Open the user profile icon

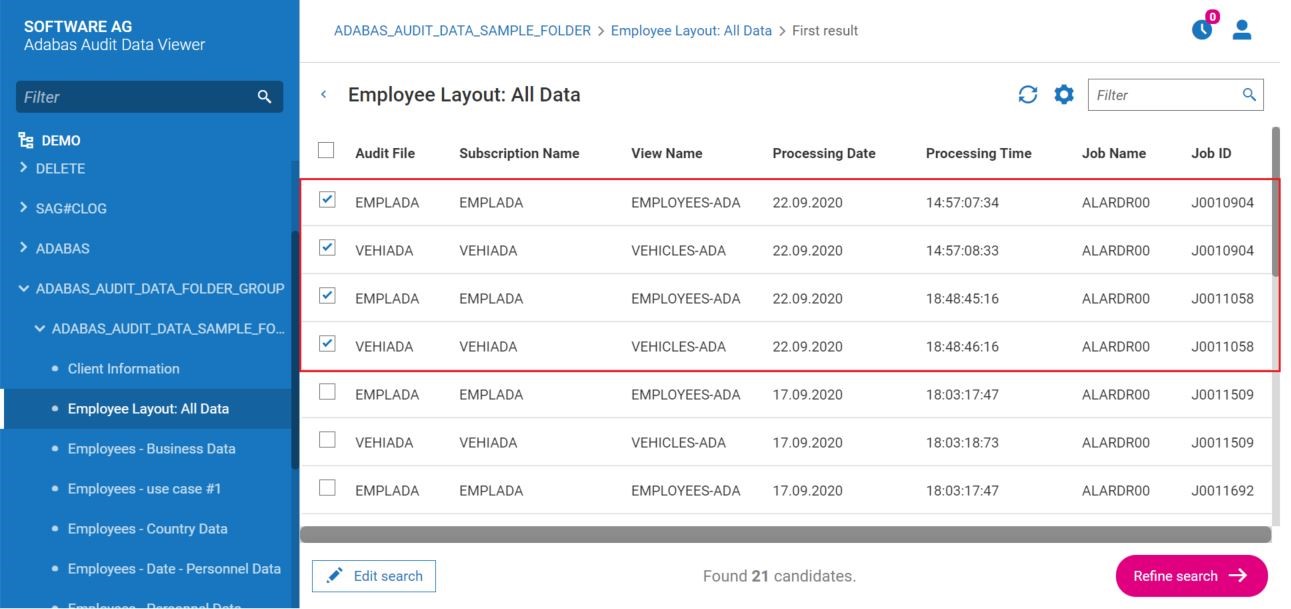(1242, 30)
